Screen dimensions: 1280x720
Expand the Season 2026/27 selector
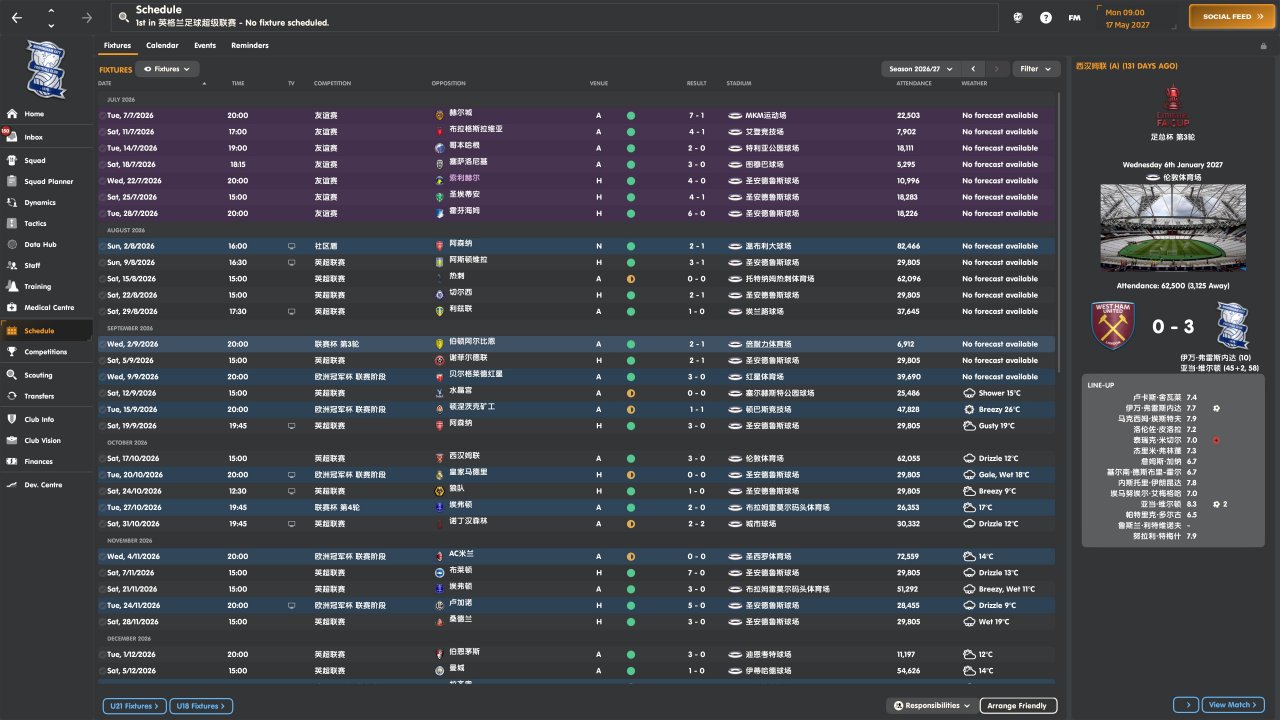coord(920,69)
